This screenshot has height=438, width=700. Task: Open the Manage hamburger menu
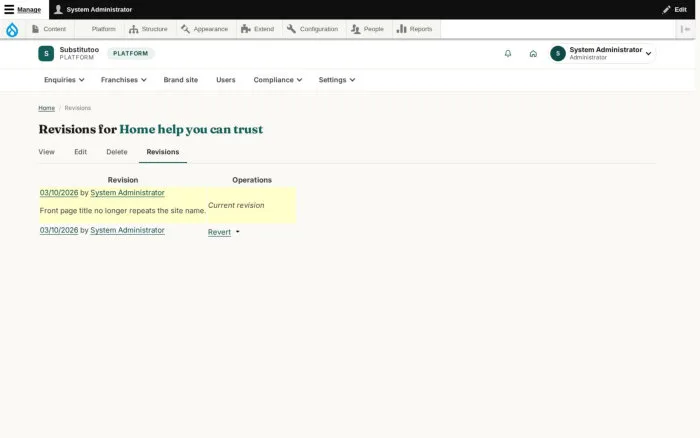pos(23,9)
